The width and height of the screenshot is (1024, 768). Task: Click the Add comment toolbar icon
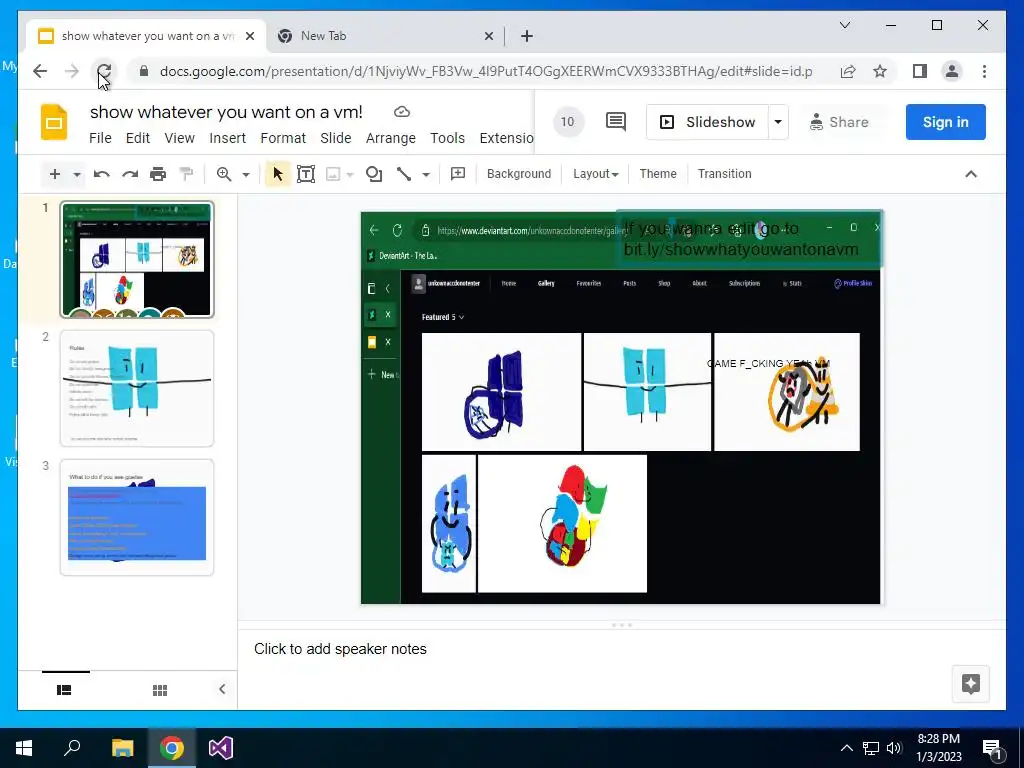[x=458, y=174]
